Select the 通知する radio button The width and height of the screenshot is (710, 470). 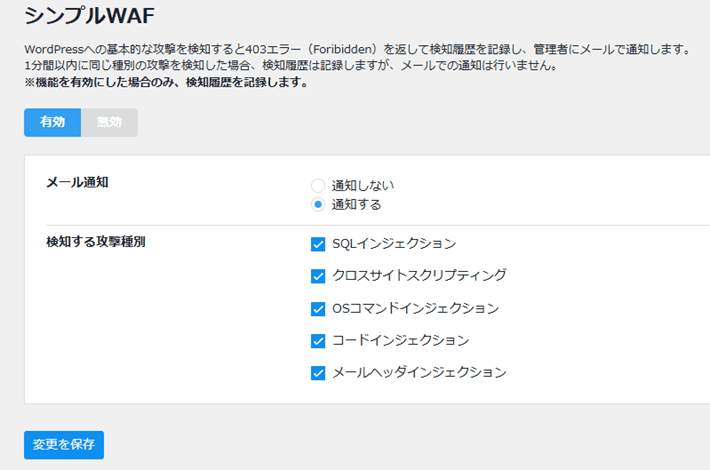click(x=318, y=205)
